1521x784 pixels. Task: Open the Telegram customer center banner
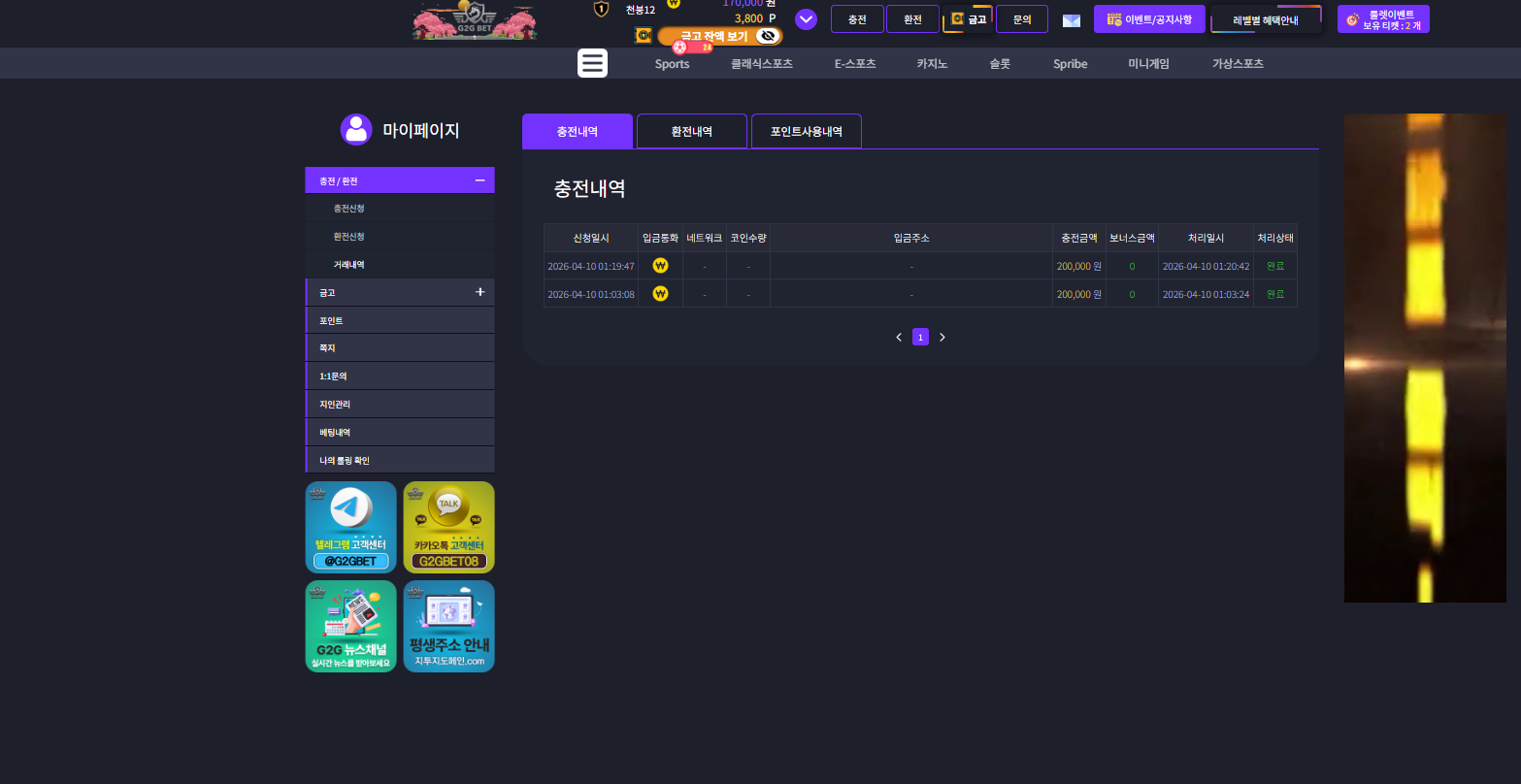[x=350, y=527]
